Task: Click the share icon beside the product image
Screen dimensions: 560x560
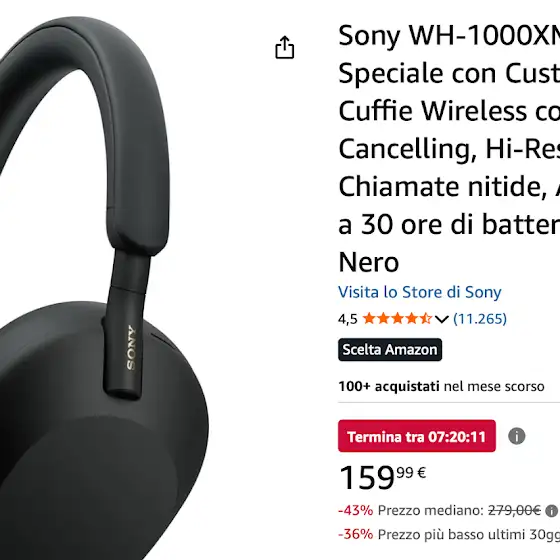Action: pos(285,48)
